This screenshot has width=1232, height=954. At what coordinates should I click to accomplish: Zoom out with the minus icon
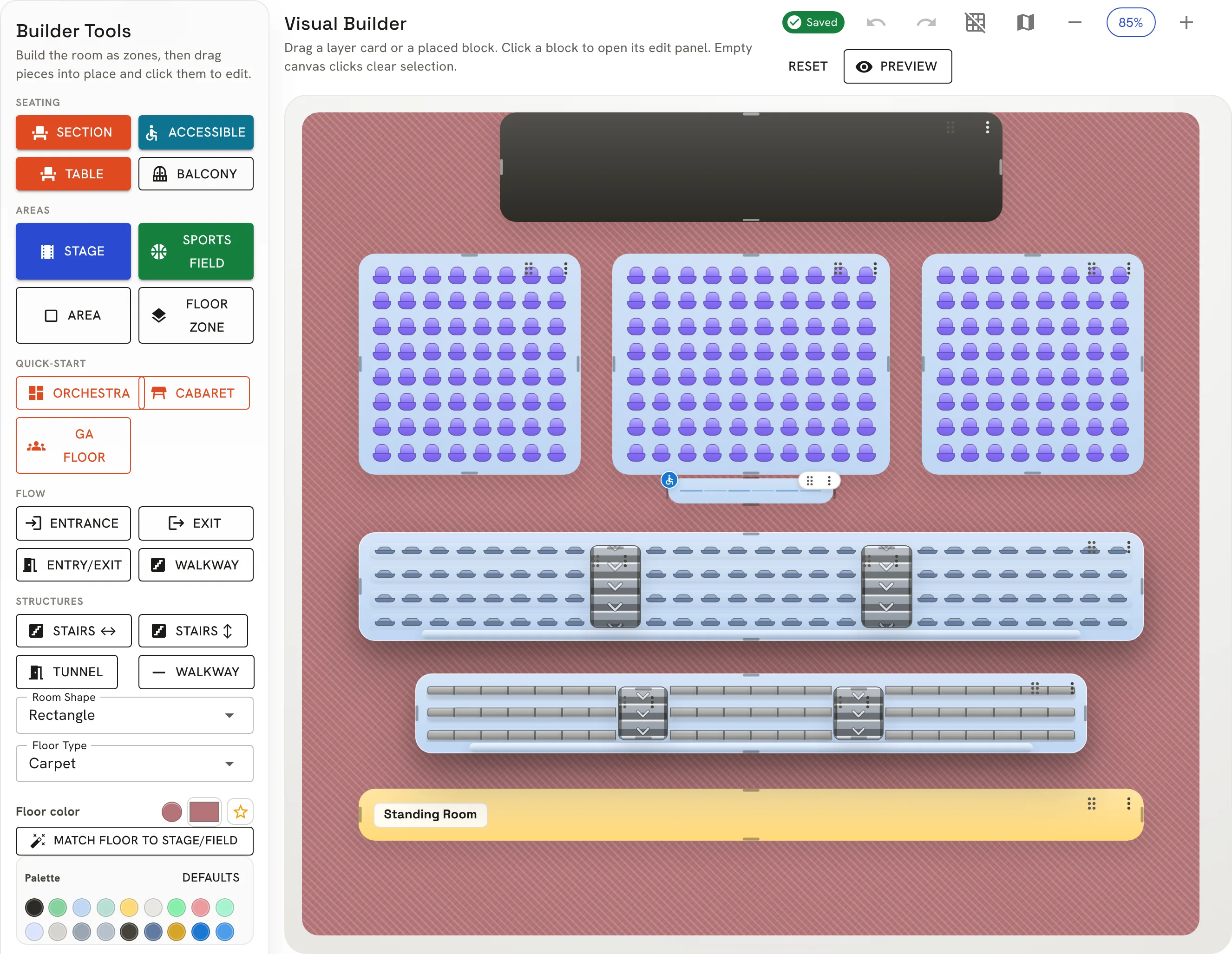(1075, 23)
